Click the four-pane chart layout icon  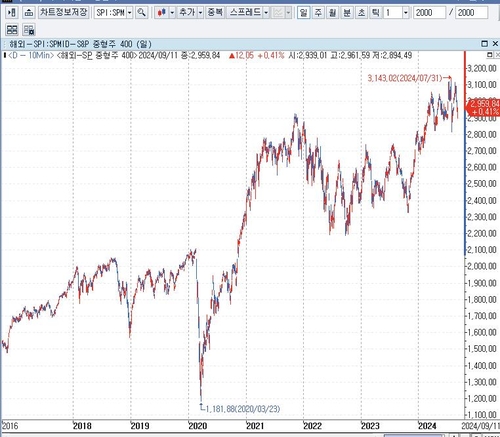tap(12, 30)
